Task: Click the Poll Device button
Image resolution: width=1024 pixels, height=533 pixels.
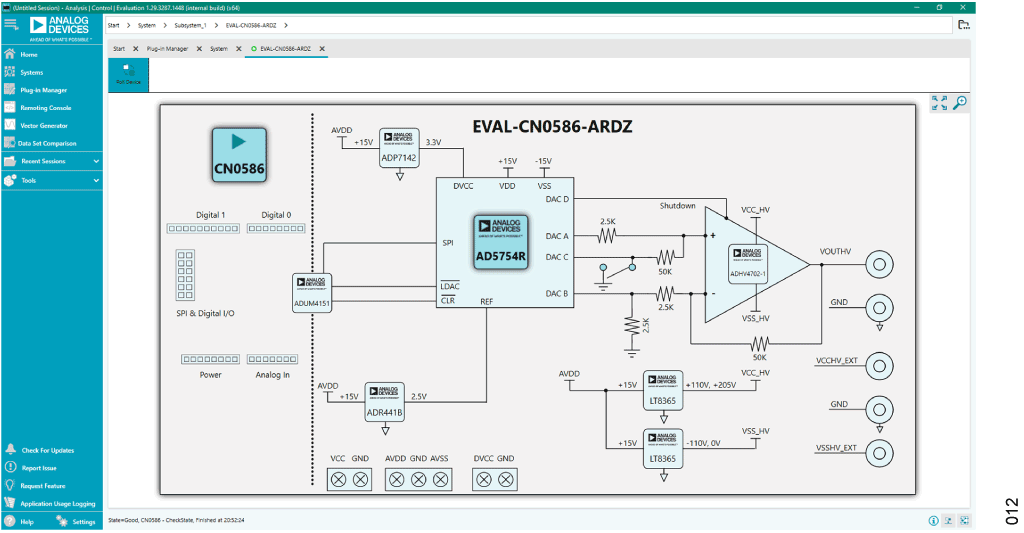Action: [129, 74]
